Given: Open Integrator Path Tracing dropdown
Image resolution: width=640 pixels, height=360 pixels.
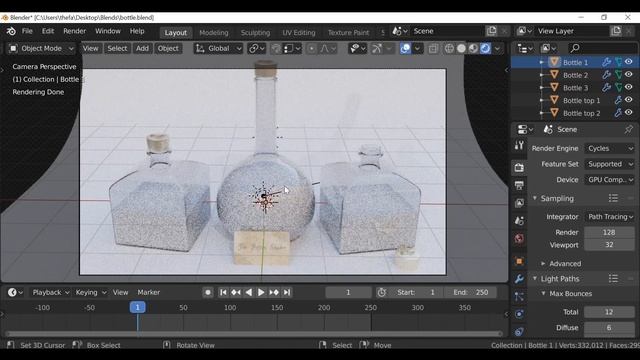Looking at the screenshot, I should pos(610,217).
